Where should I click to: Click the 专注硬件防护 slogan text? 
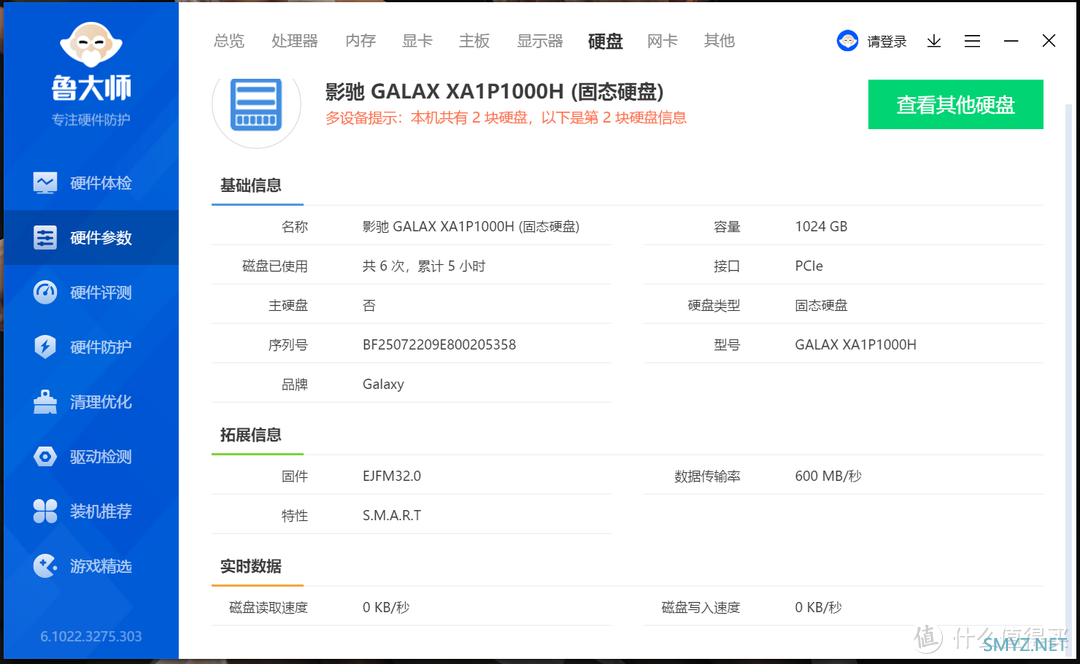(91, 120)
